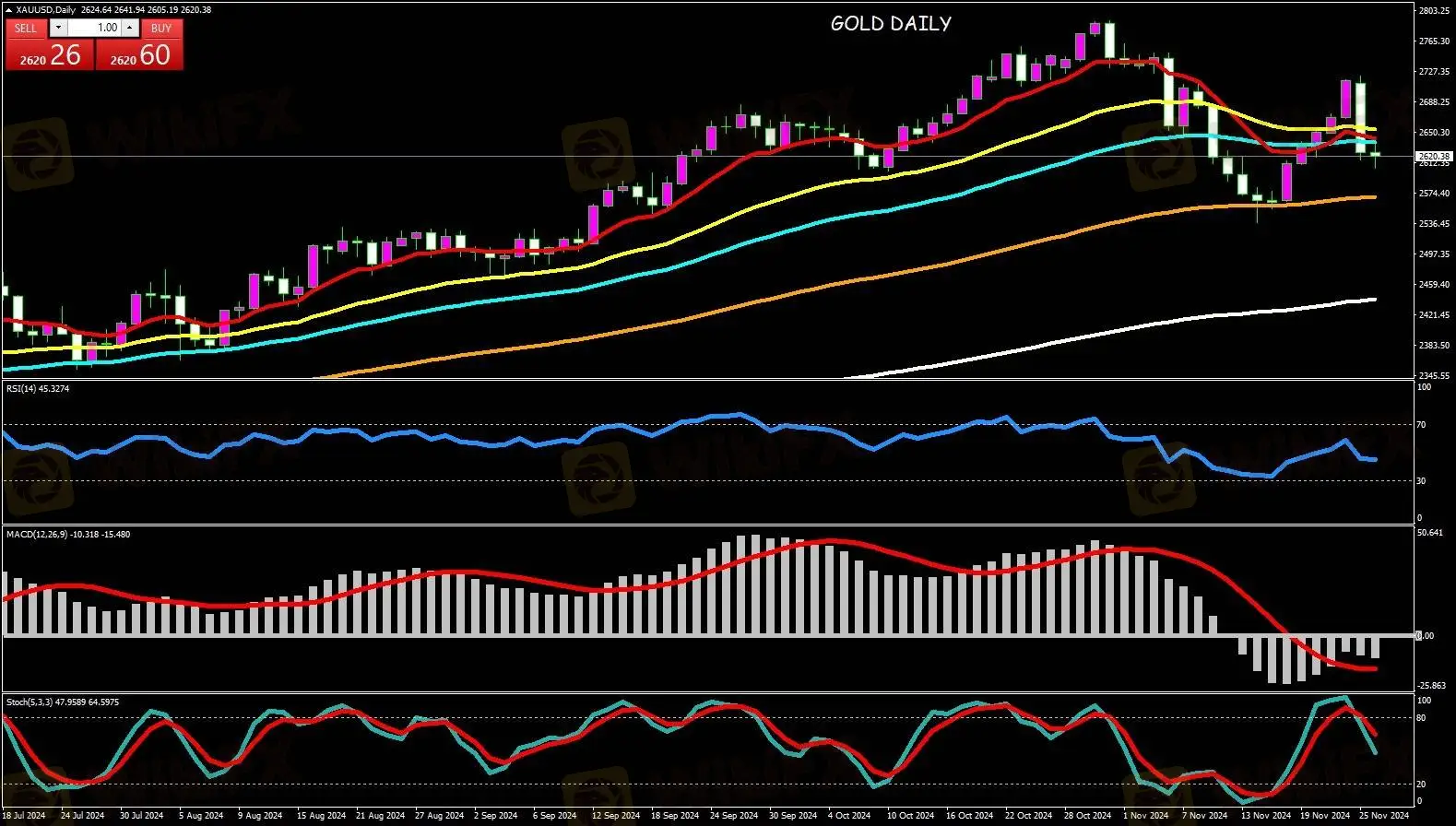Click the 24 Sep 2024 date label
This screenshot has width=1456, height=826.
734,816
